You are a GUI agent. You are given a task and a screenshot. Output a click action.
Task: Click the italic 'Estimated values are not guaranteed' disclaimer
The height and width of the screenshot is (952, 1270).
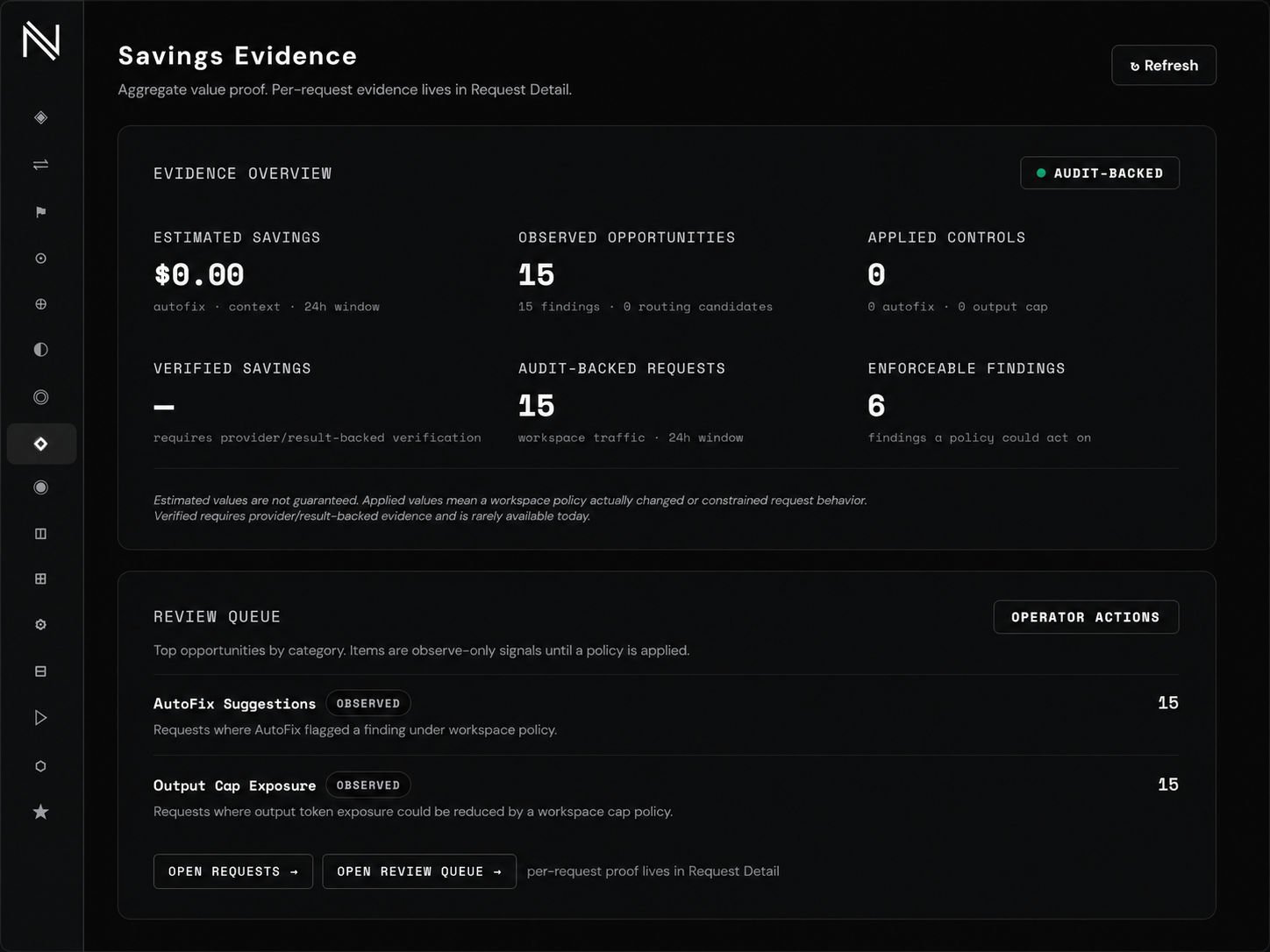pyautogui.click(x=510, y=508)
